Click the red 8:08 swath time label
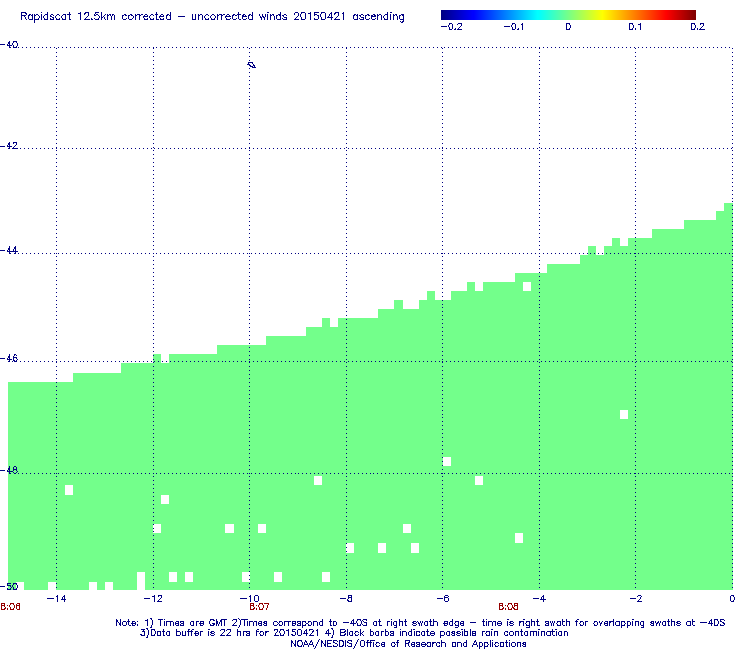Image resolution: width=740 pixels, height=650 pixels. (508, 607)
